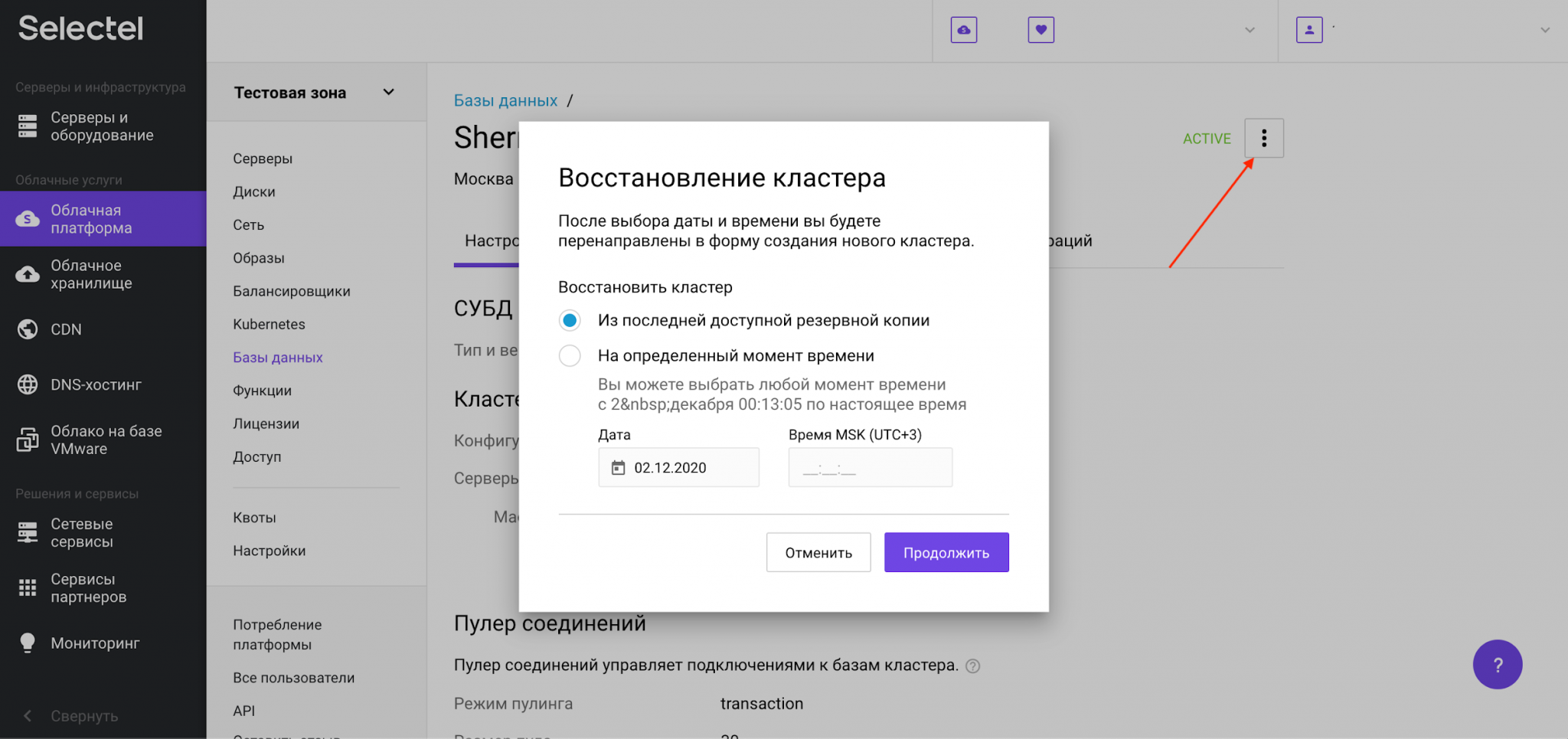Open the three-dot cluster actions menu
Screen dimensions: 1568x739
[x=1264, y=138]
